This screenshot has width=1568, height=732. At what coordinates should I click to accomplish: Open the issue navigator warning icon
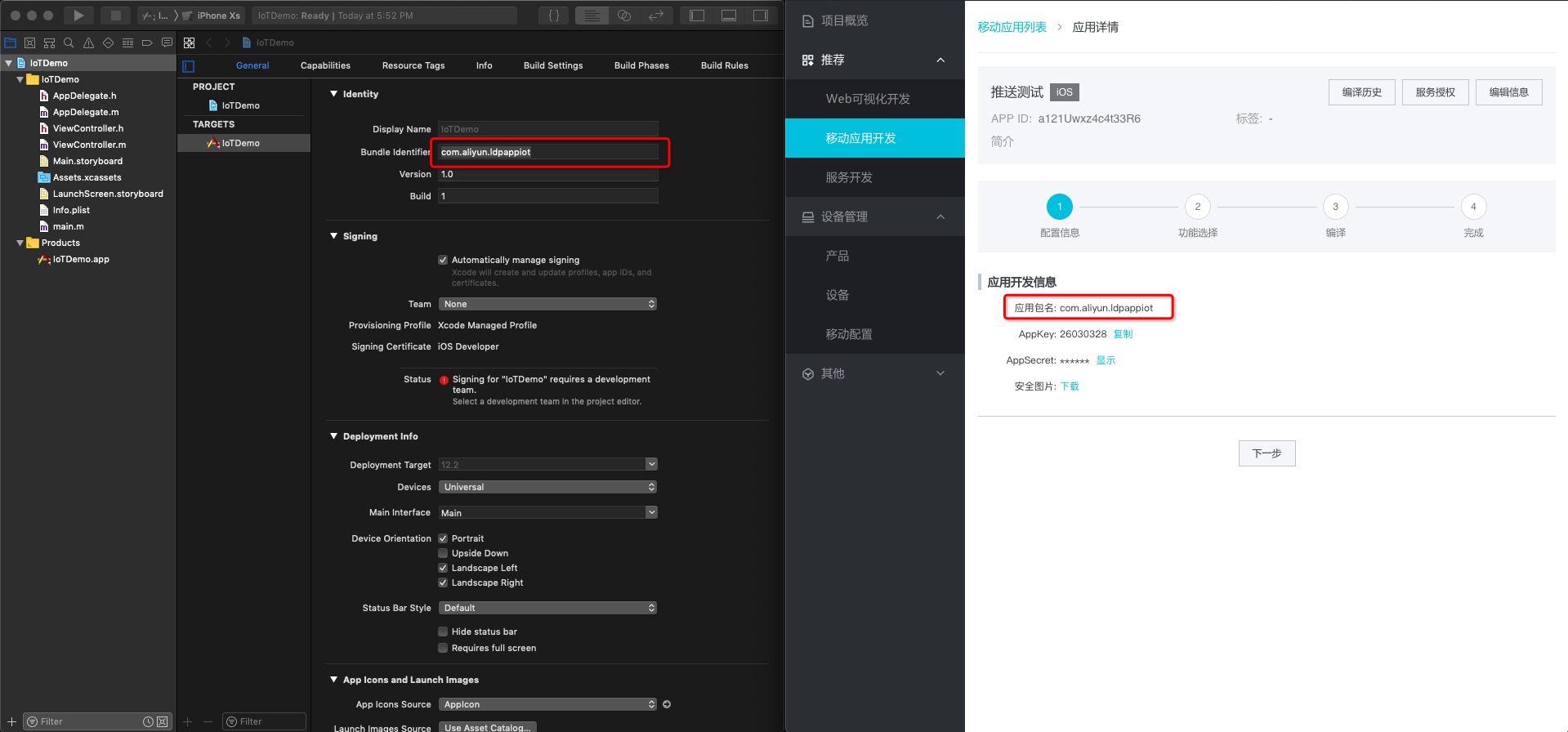pos(88,42)
